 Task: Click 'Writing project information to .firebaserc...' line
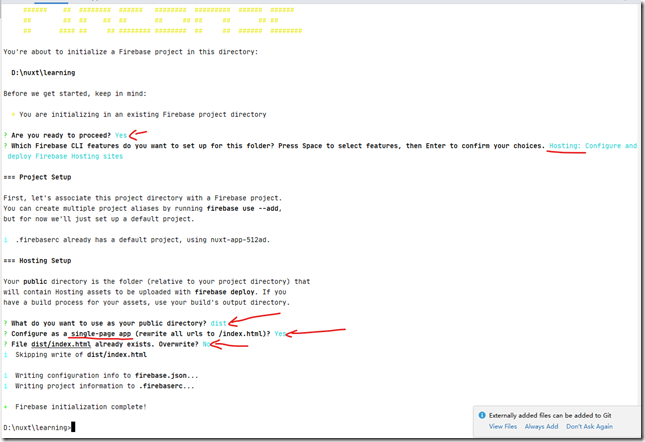[104, 386]
